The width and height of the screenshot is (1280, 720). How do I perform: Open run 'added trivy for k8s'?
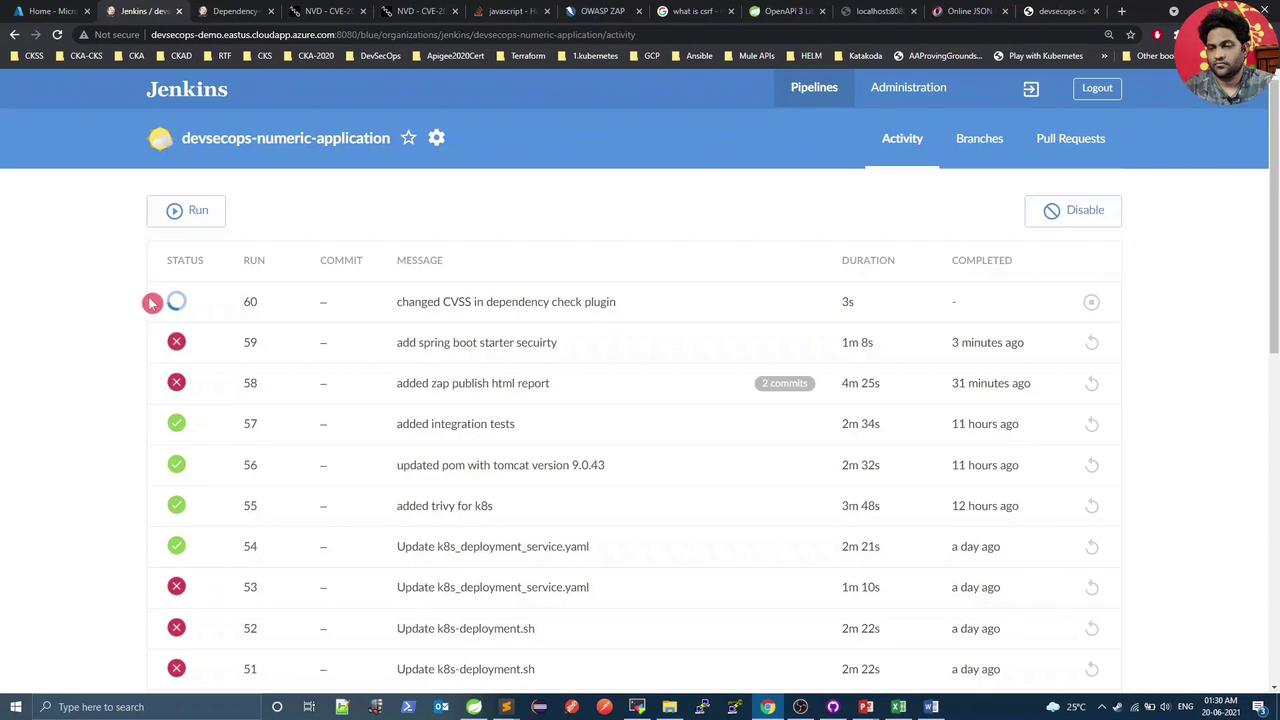(x=445, y=506)
